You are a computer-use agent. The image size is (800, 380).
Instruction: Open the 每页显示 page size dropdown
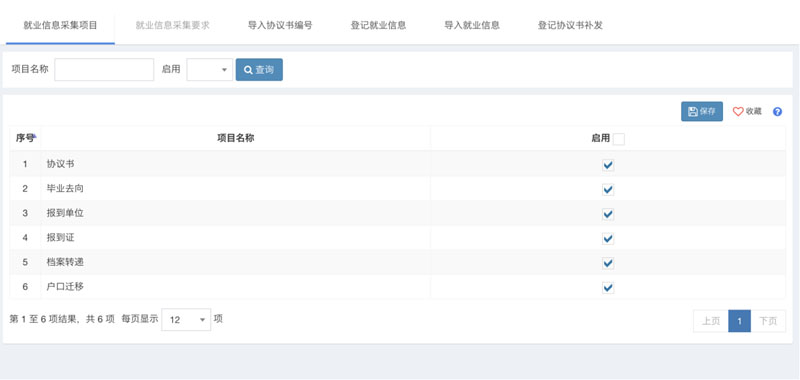(x=186, y=320)
